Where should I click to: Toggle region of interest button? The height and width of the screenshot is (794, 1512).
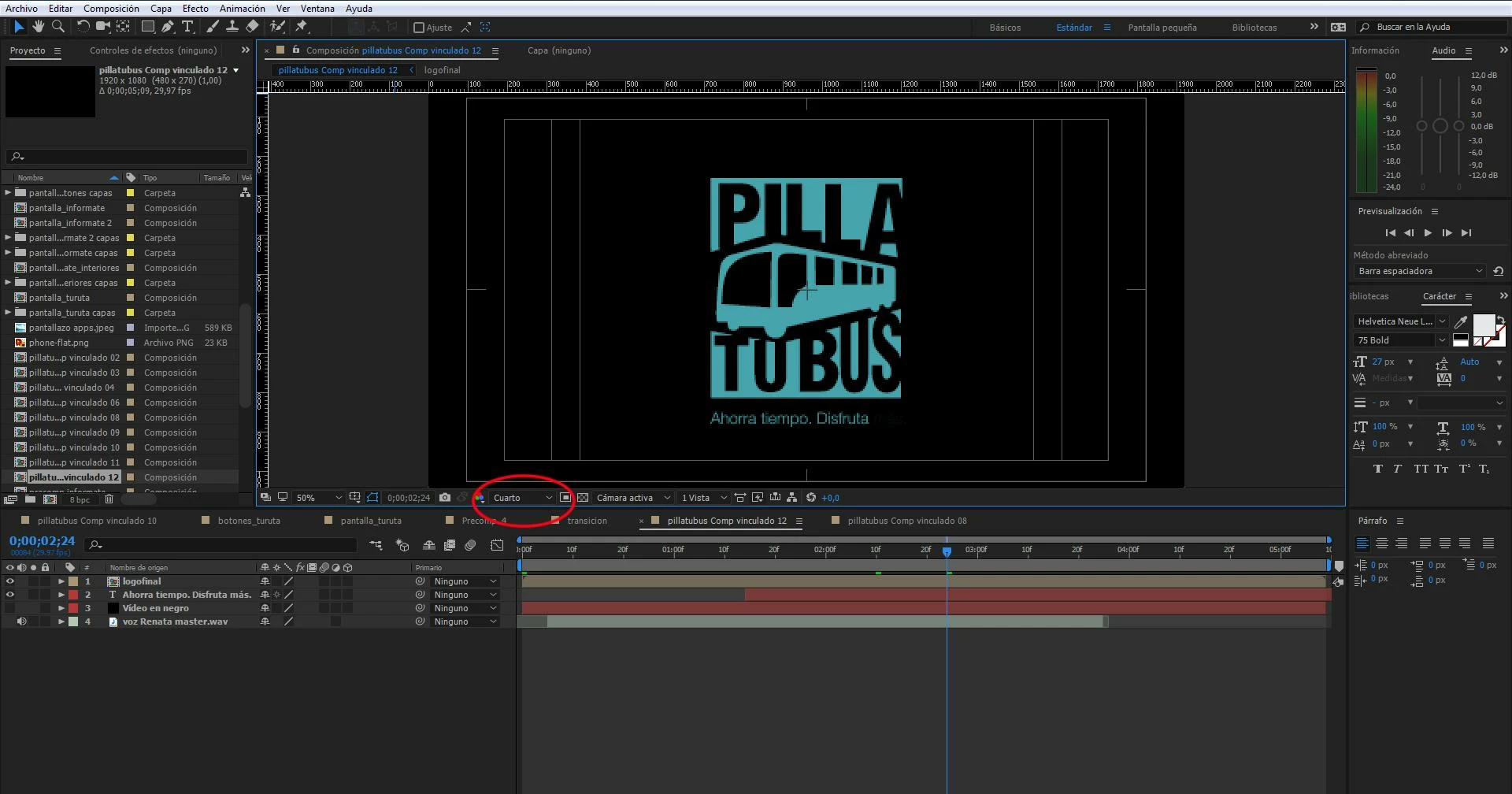click(565, 498)
